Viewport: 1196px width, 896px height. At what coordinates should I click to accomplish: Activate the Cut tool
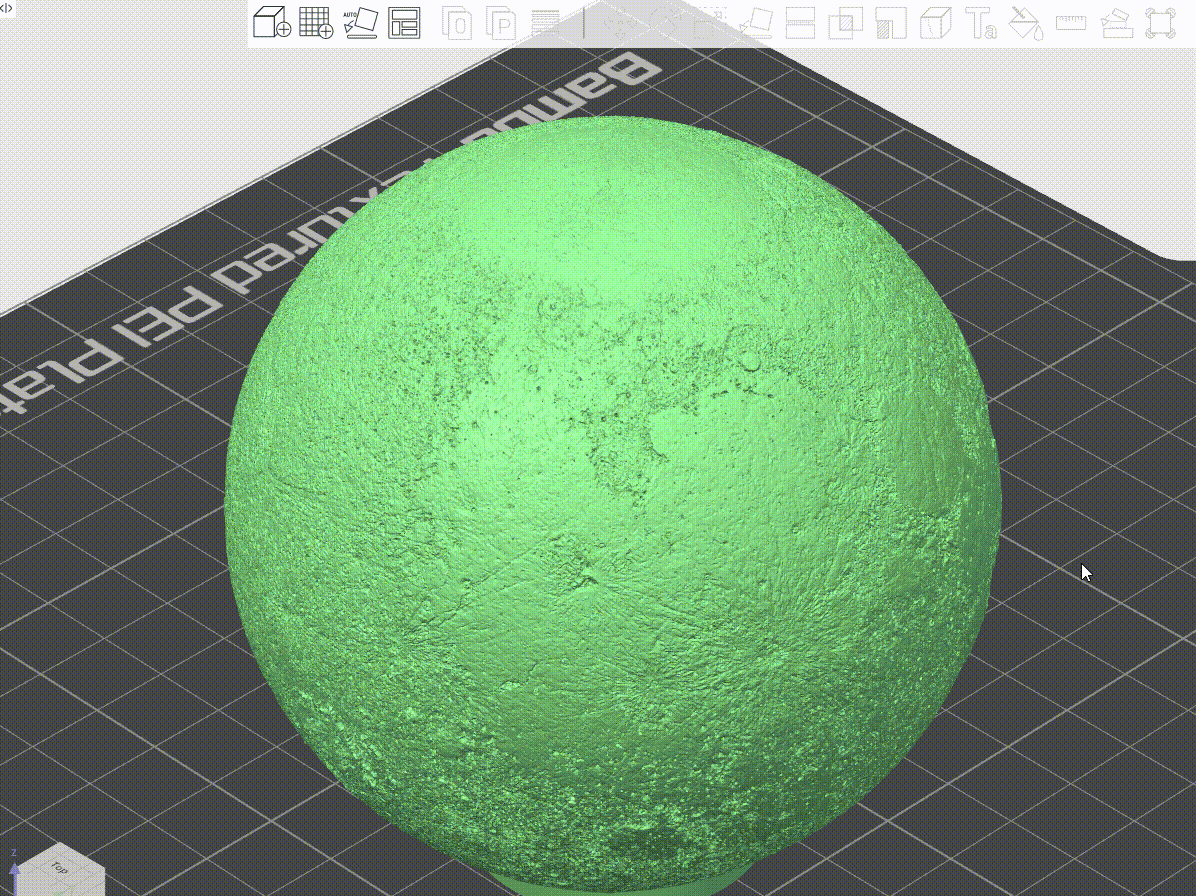[x=800, y=23]
